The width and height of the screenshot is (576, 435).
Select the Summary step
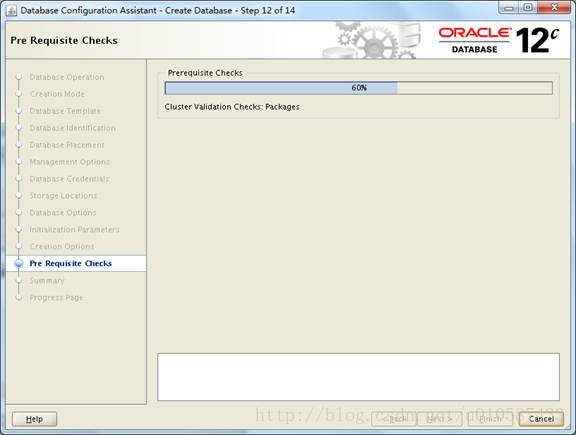pos(47,280)
